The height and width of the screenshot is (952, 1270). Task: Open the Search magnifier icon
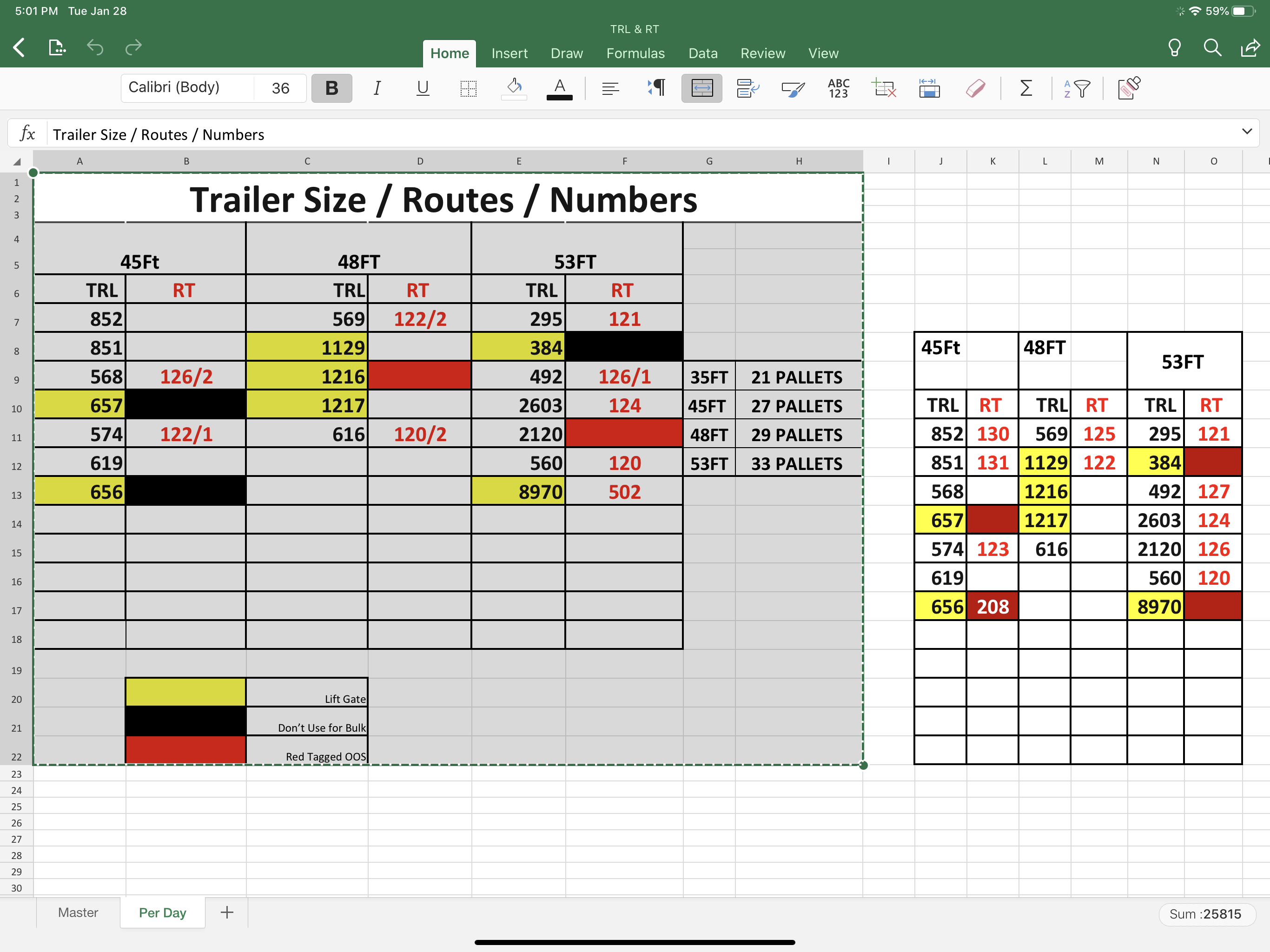pyautogui.click(x=1212, y=47)
